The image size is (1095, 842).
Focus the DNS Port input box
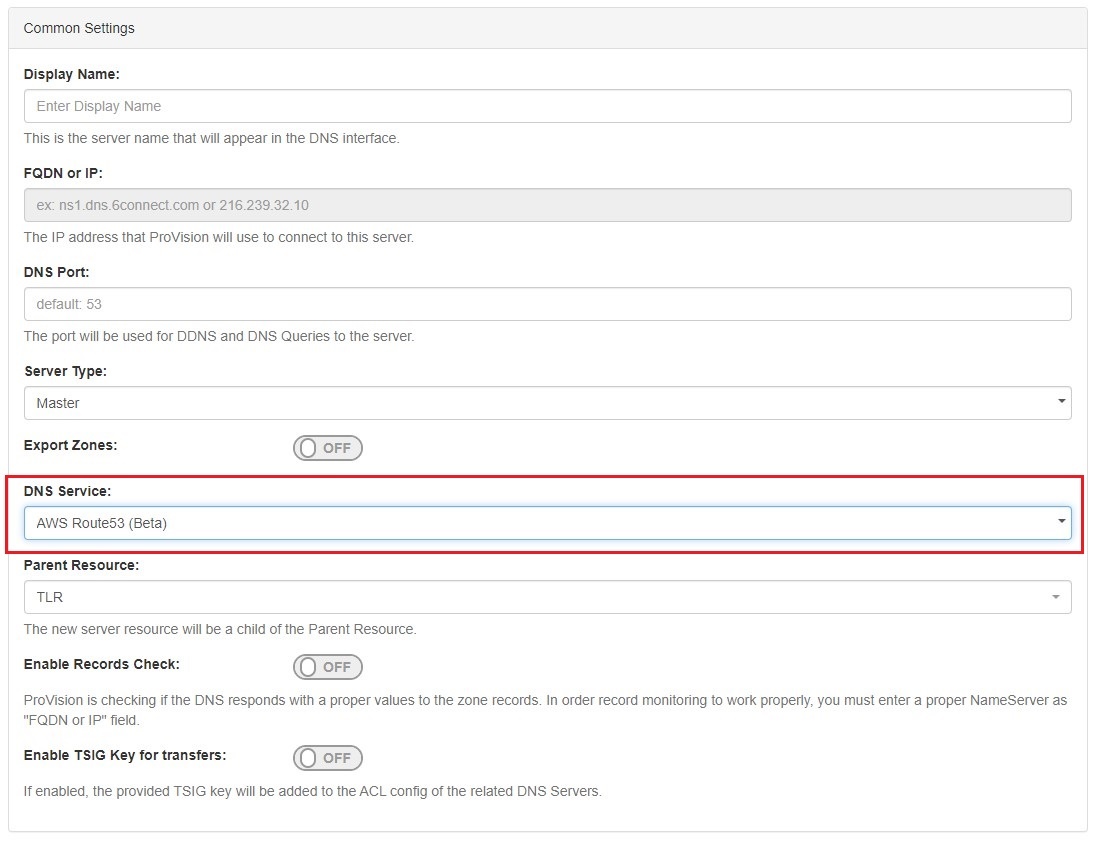547,304
